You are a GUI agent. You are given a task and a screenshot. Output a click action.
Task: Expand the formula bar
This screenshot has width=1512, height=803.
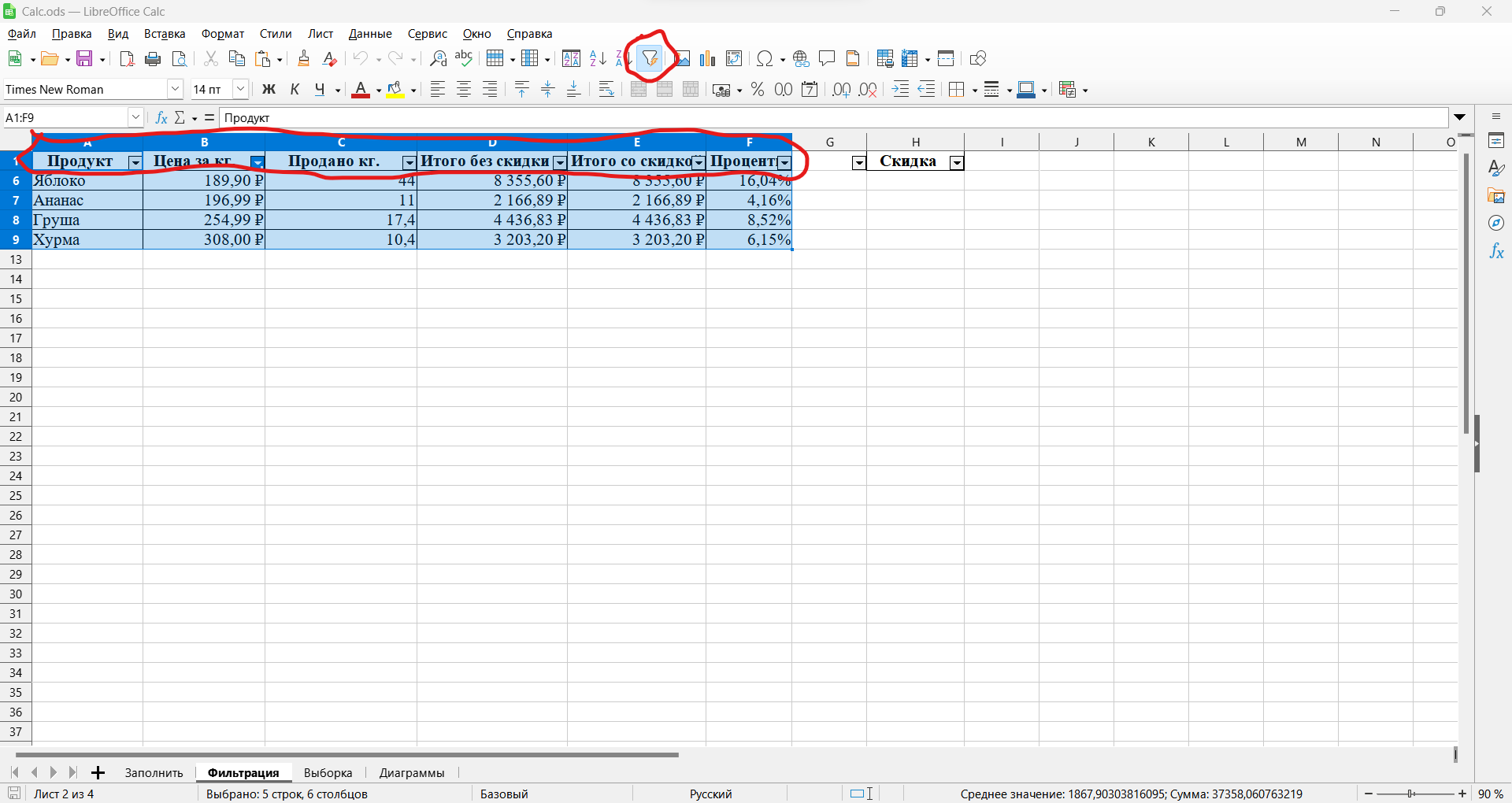(1460, 117)
